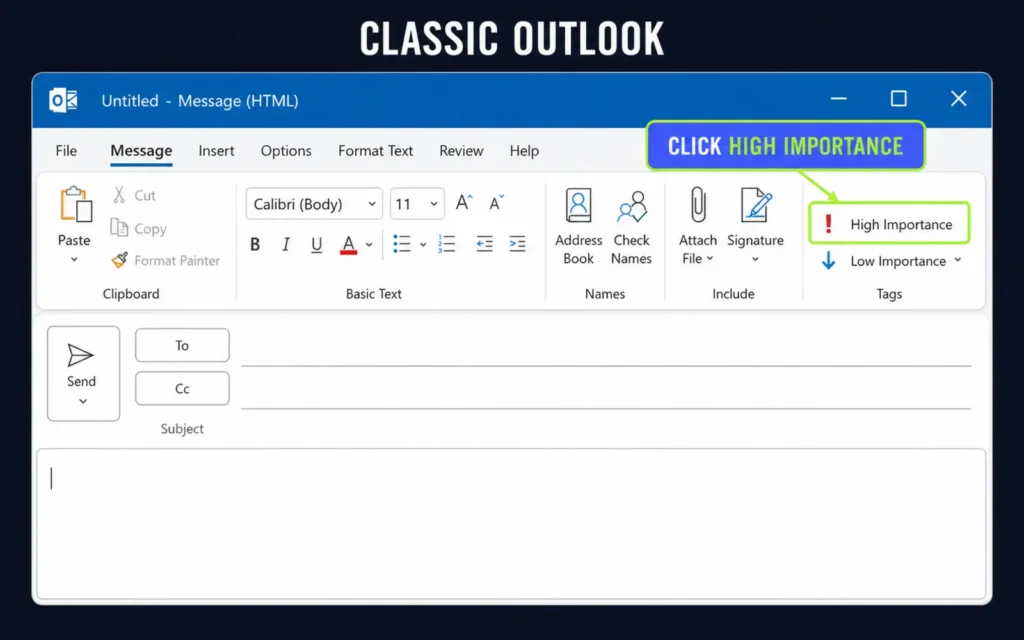Screen dimensions: 1024x640
Task: Switch to the Options tab
Action: click(x=286, y=151)
